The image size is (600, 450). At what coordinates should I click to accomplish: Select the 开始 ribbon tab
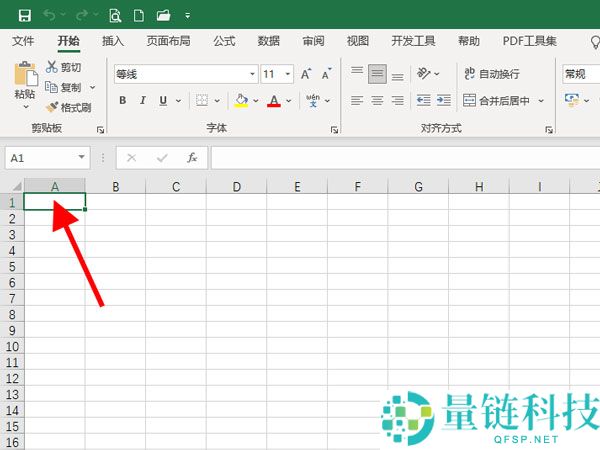tap(68, 41)
